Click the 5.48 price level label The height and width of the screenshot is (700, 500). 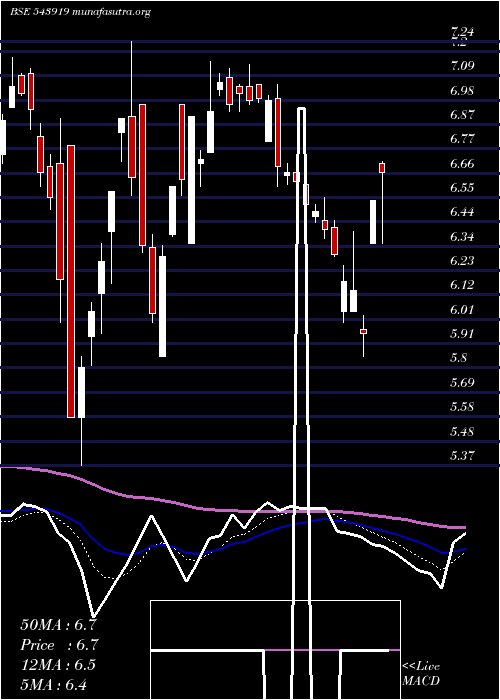462,431
